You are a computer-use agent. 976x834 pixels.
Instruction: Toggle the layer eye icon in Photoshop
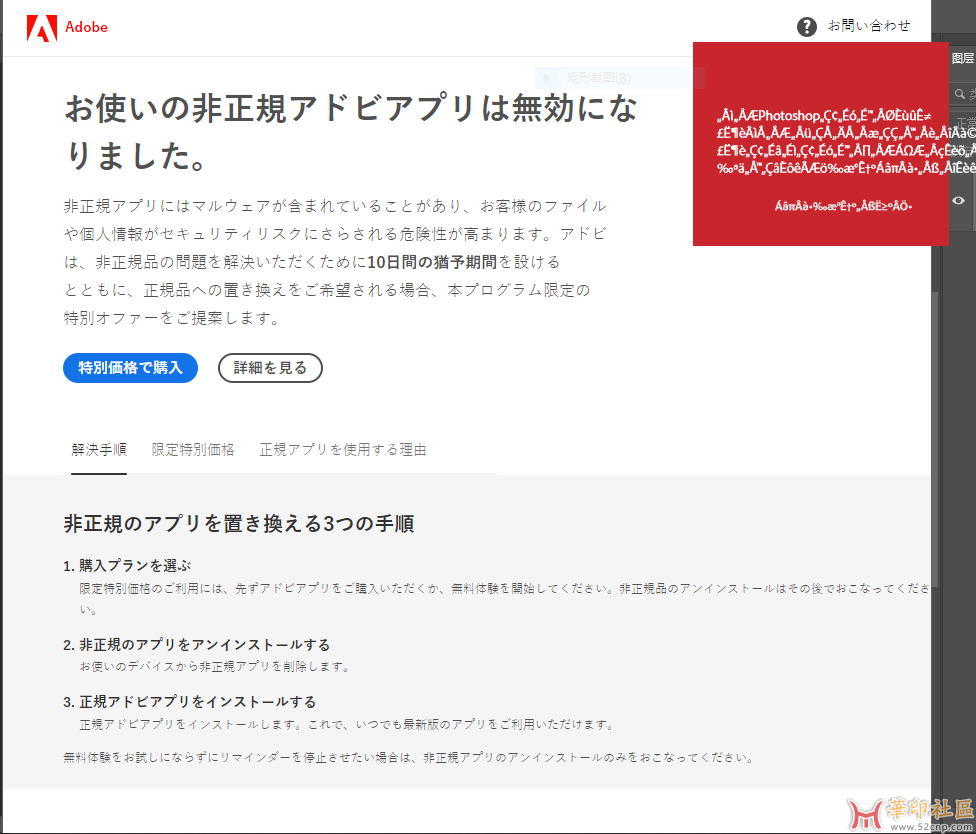pos(959,200)
